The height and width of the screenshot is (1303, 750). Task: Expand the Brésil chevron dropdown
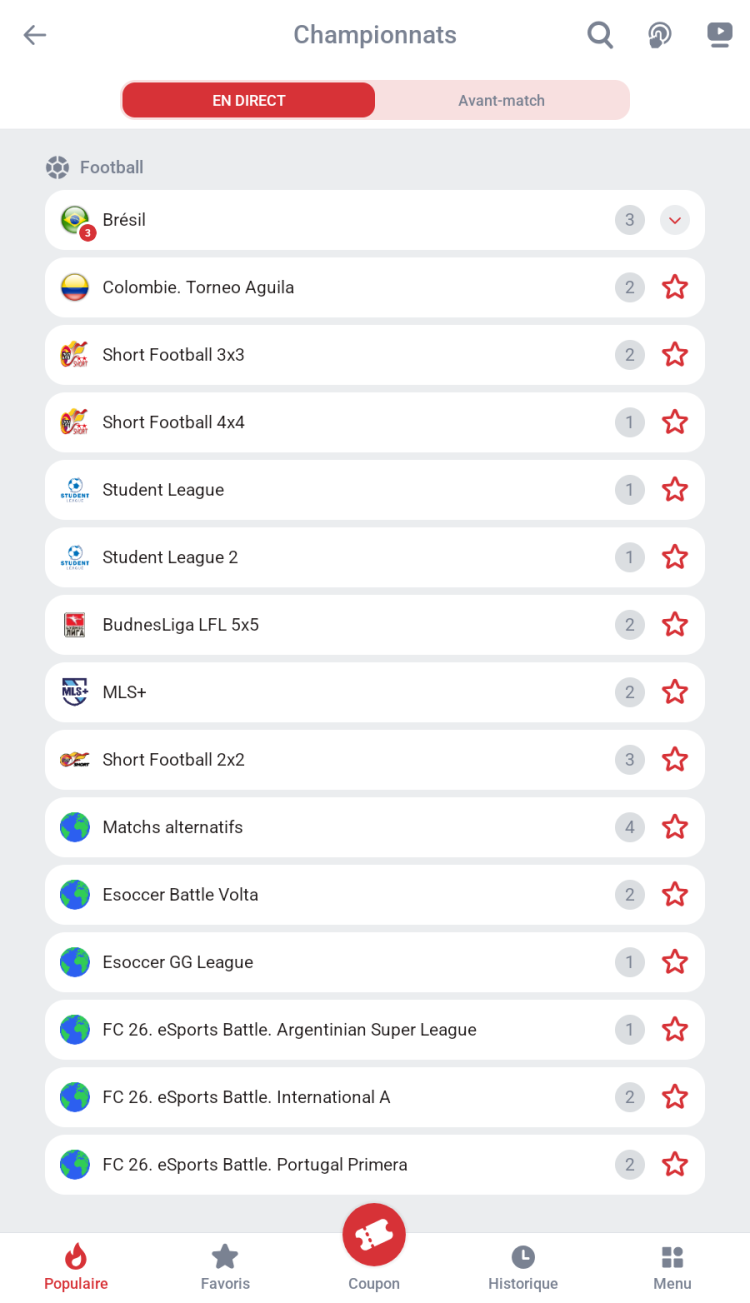[675, 220]
